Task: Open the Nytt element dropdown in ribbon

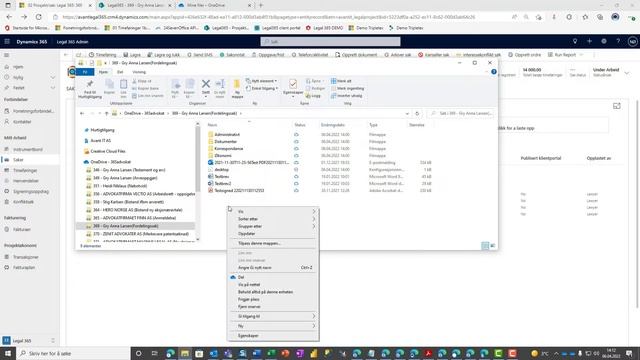Action: click(262, 81)
